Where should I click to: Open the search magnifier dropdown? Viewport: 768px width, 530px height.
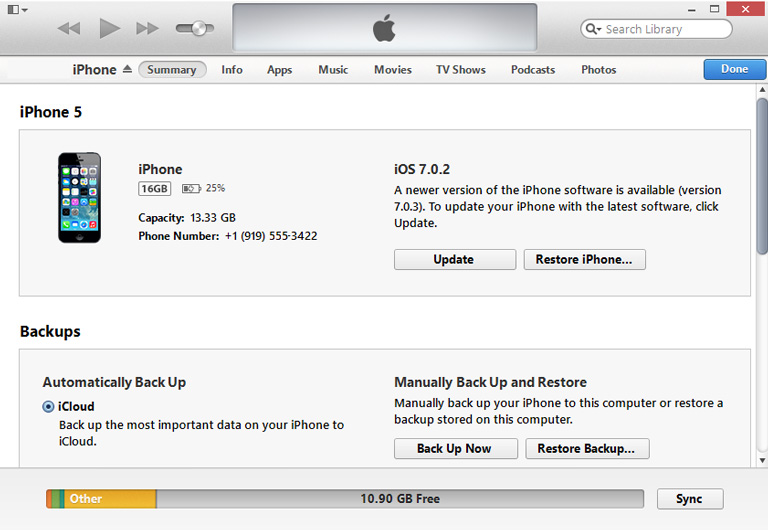pyautogui.click(x=593, y=29)
